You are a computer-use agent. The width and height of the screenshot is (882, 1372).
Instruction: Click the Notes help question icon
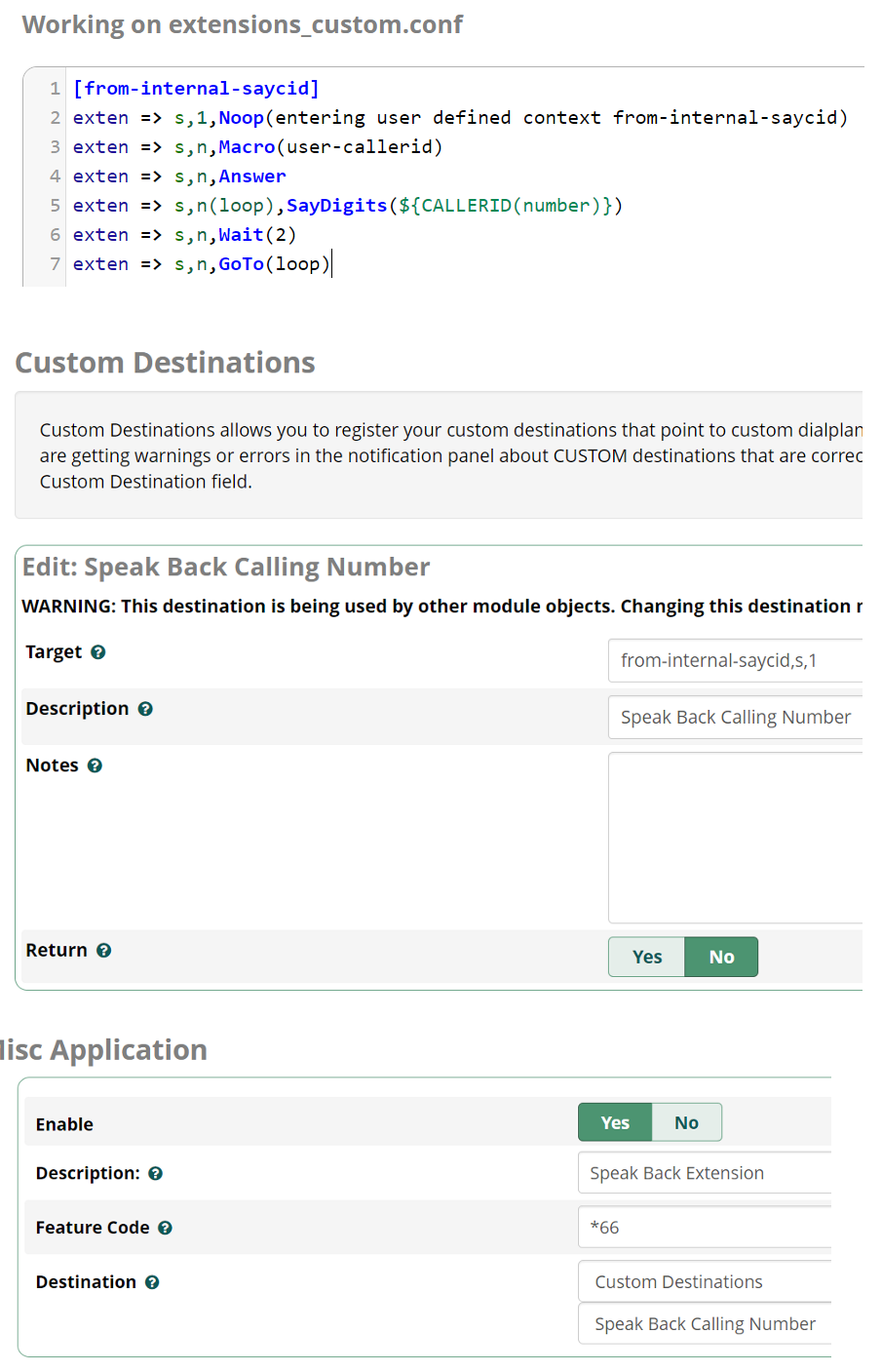[95, 765]
